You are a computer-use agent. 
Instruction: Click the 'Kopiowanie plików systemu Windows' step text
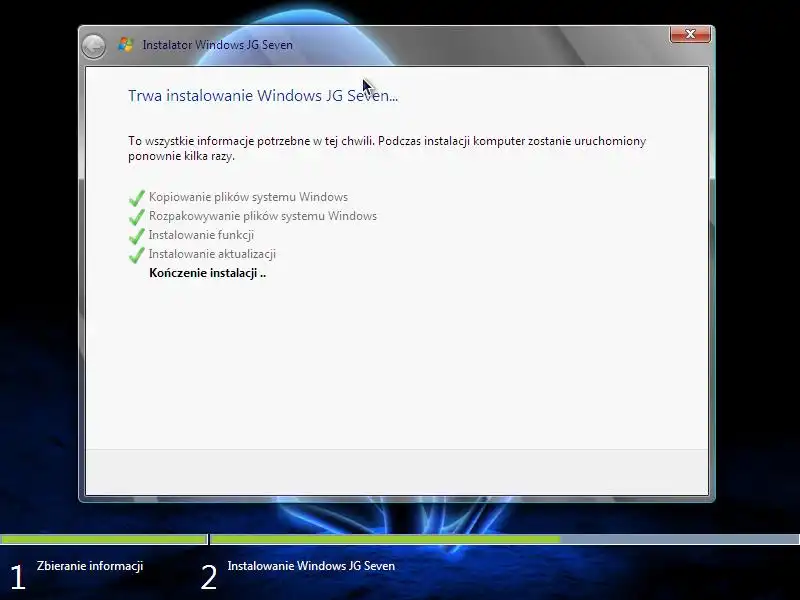tap(248, 197)
